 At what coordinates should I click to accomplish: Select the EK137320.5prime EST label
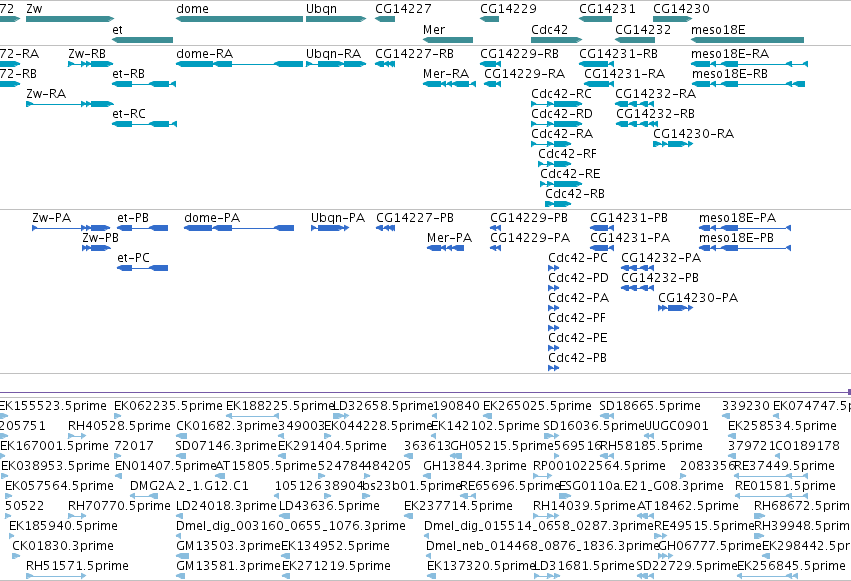tap(481, 566)
